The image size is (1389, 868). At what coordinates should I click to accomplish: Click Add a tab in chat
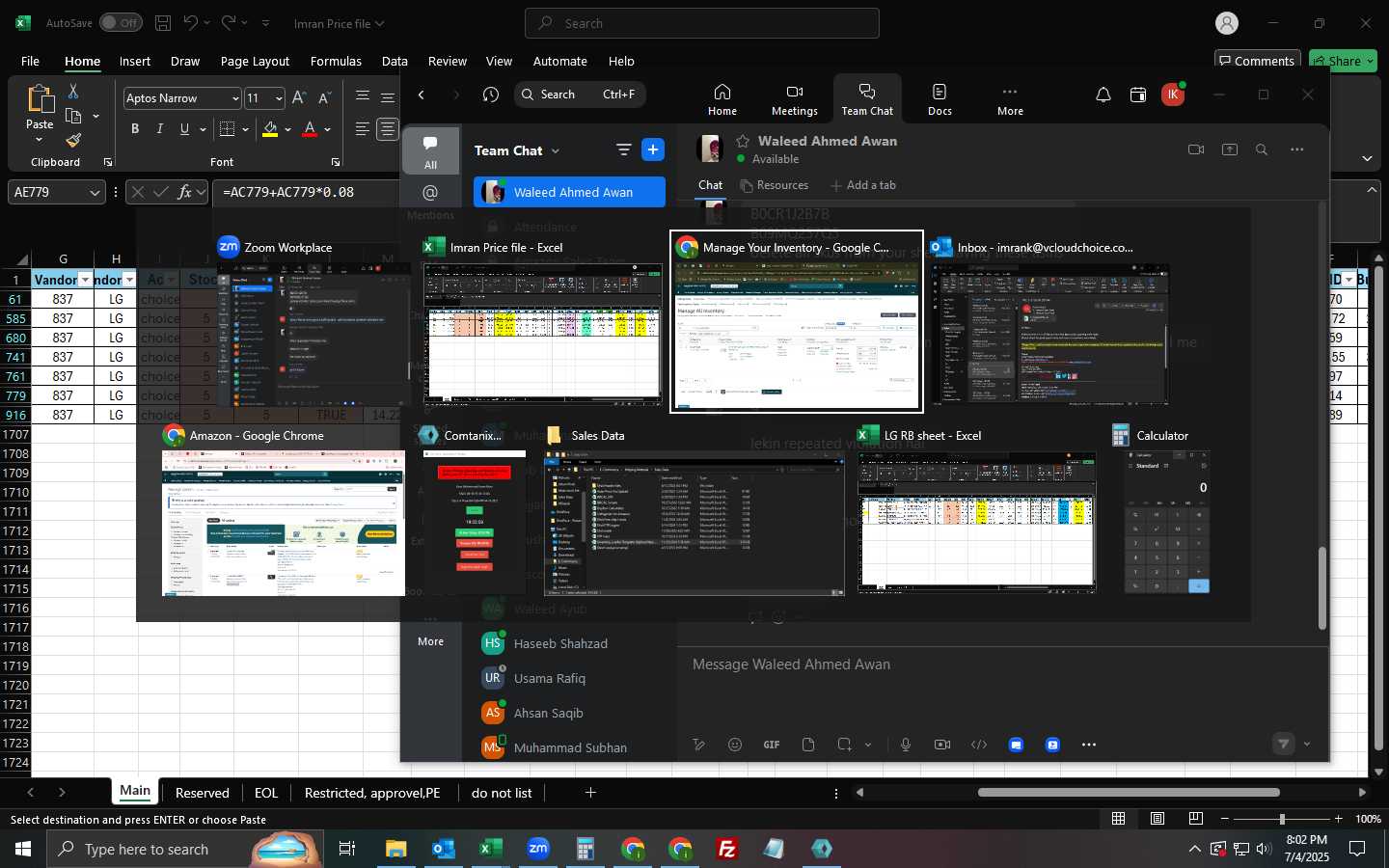point(863,185)
